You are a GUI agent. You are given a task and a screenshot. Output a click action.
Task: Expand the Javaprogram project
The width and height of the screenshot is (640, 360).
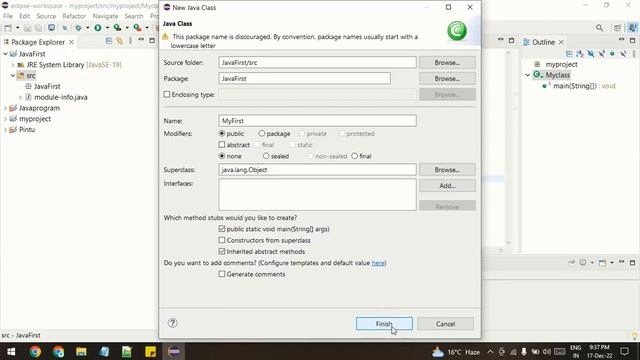5,108
